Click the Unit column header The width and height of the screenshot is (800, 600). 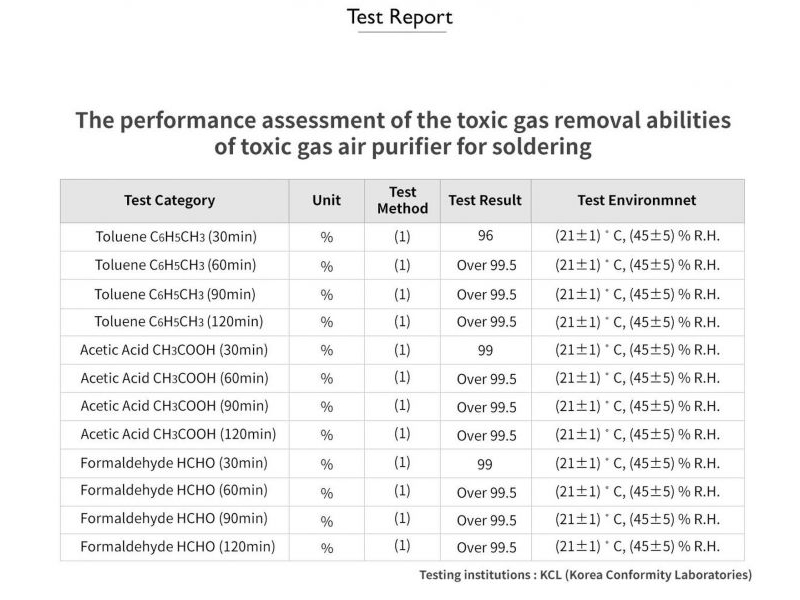(327, 200)
